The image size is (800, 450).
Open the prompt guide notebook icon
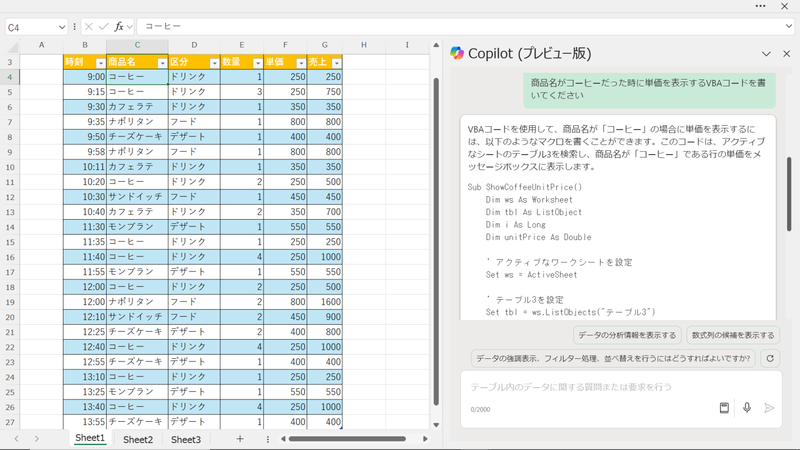pyautogui.click(x=724, y=408)
